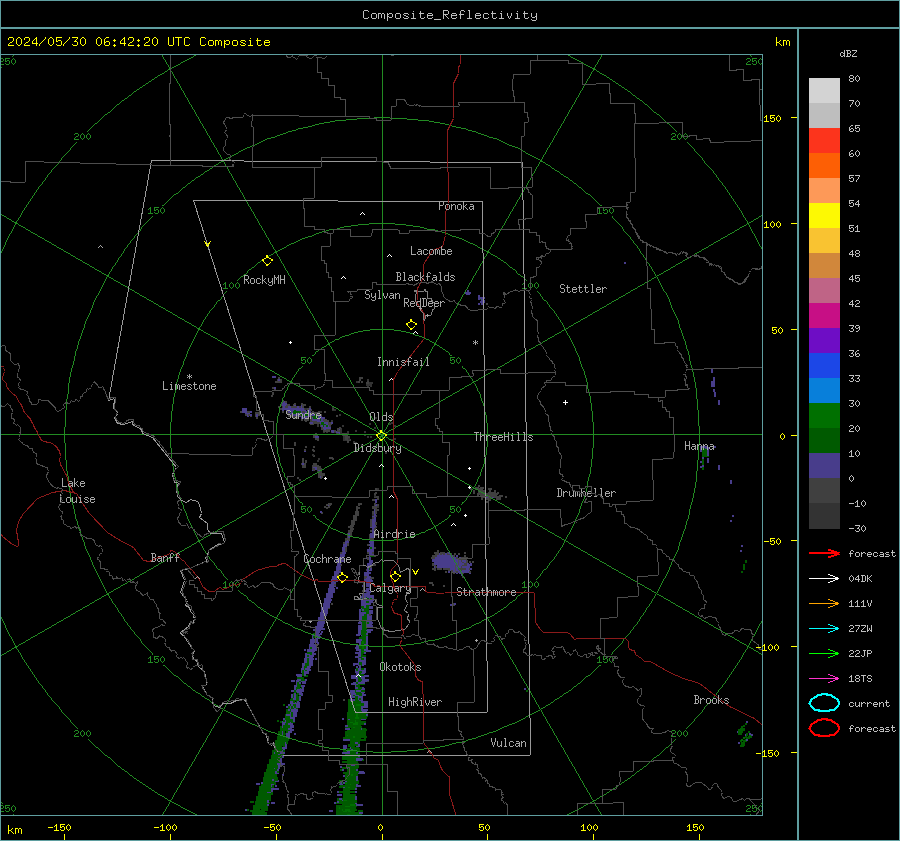Image resolution: width=900 pixels, height=841 pixels.
Task: Click the asterisk marker above Limestone
Action: (x=189, y=377)
